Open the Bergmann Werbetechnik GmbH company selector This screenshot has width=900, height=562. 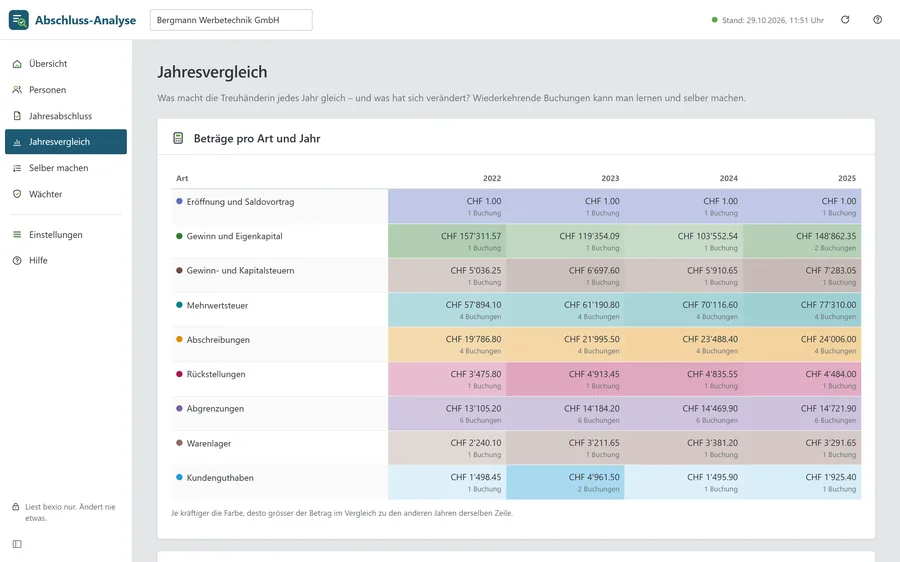click(x=231, y=20)
